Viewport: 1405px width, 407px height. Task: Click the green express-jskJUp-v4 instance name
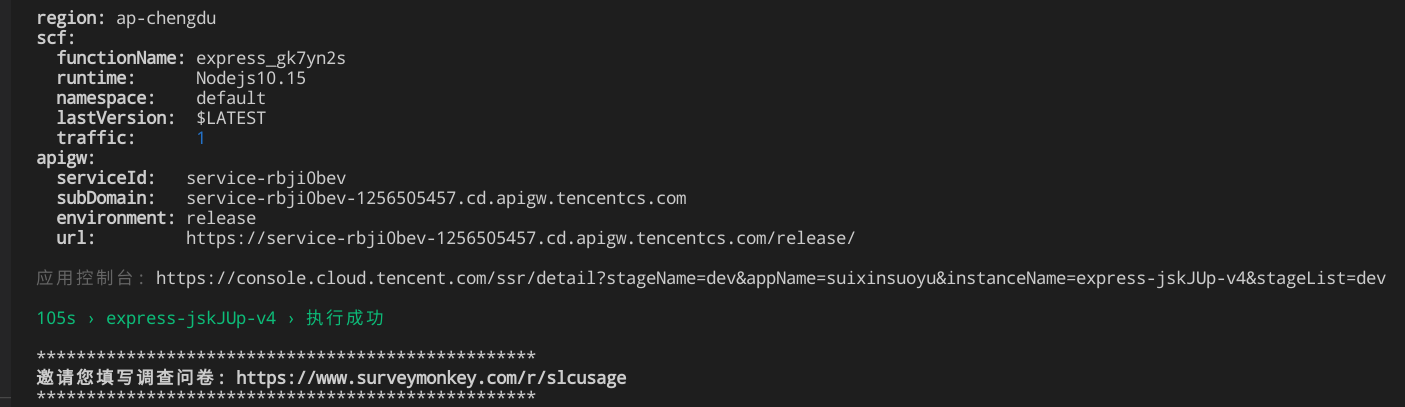coord(191,318)
